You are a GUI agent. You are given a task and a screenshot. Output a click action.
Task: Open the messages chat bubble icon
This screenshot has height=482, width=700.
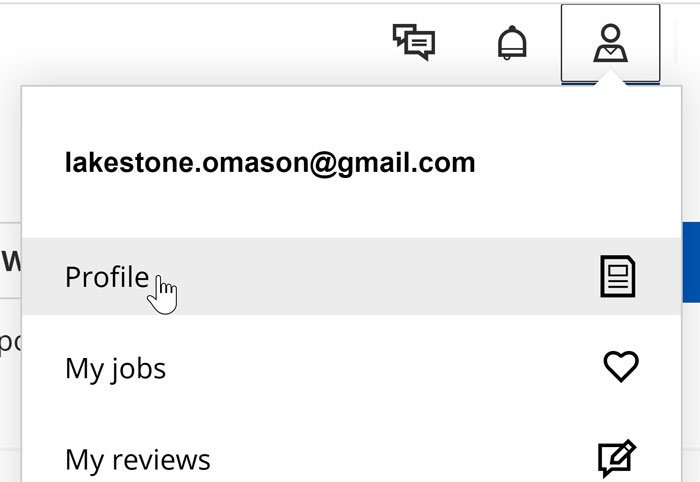[414, 42]
